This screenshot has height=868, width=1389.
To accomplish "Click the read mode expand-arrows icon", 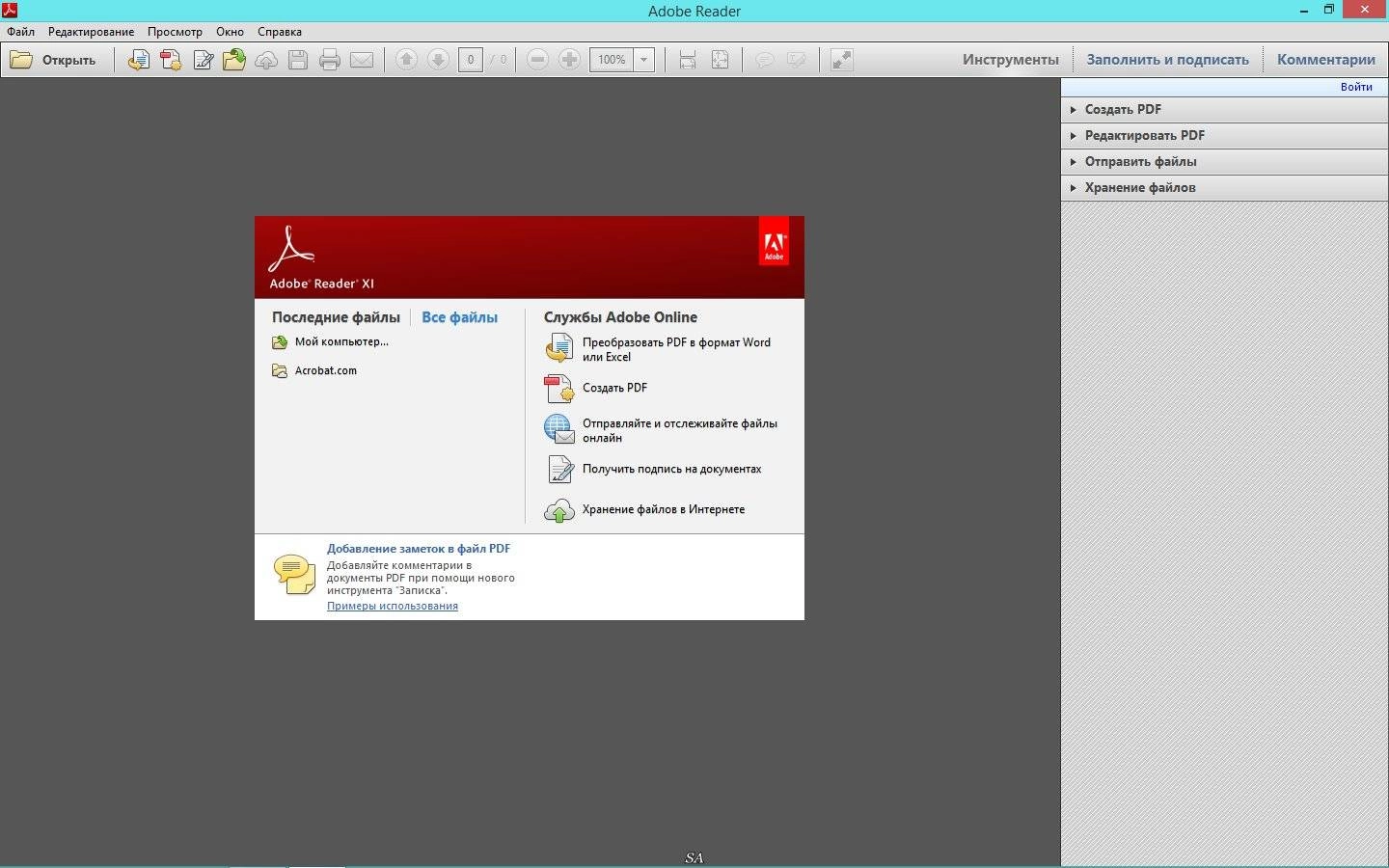I will pos(842,60).
